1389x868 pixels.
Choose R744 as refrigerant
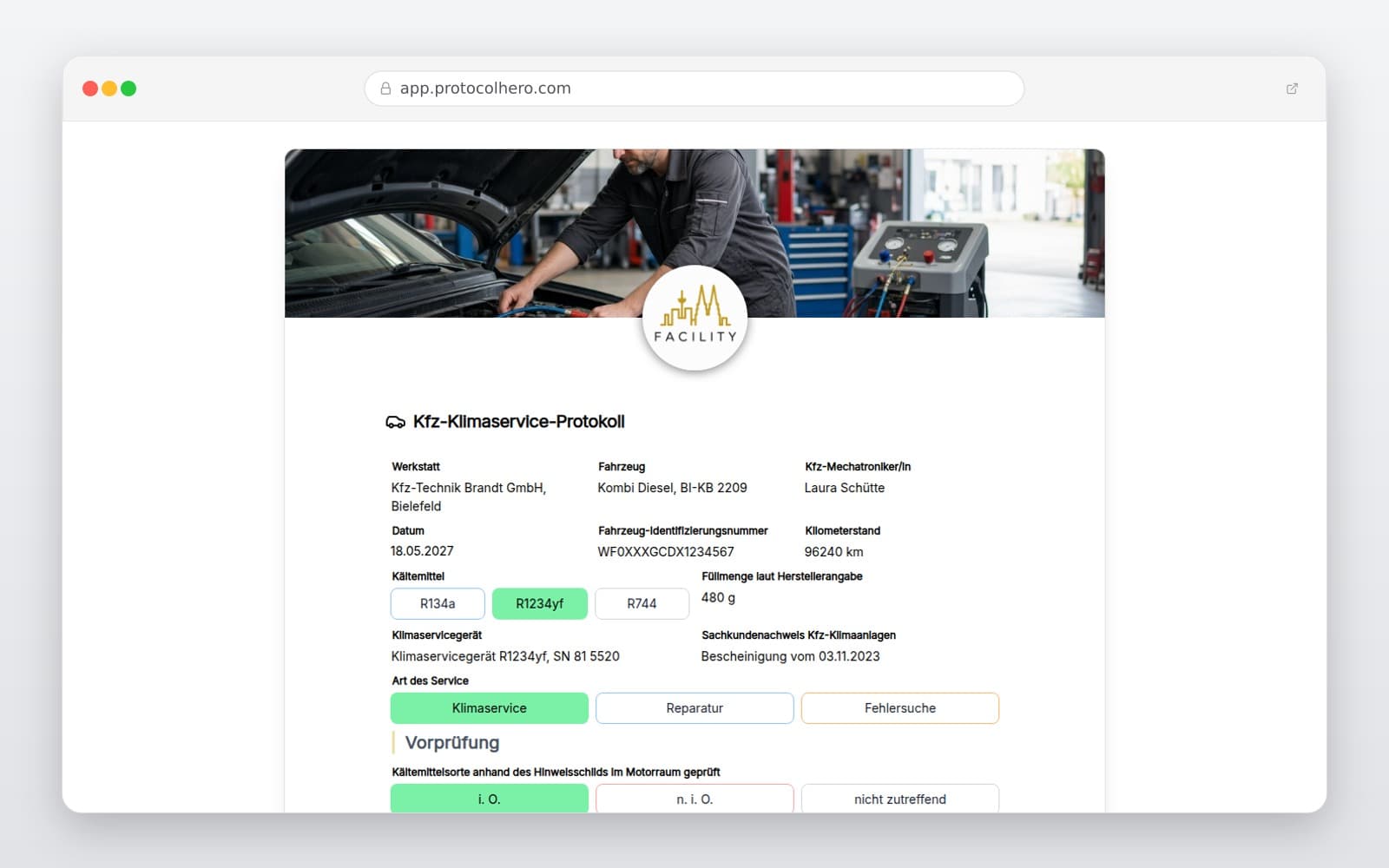tap(642, 603)
